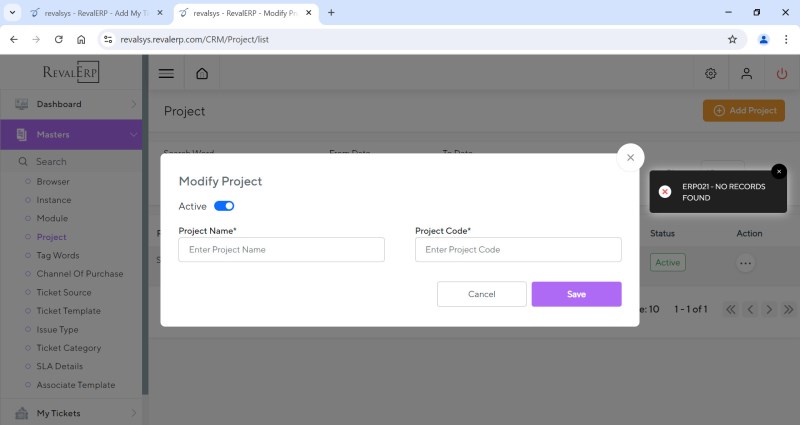This screenshot has height=425, width=800.
Task: Focus the Project Name input field
Action: coord(281,249)
